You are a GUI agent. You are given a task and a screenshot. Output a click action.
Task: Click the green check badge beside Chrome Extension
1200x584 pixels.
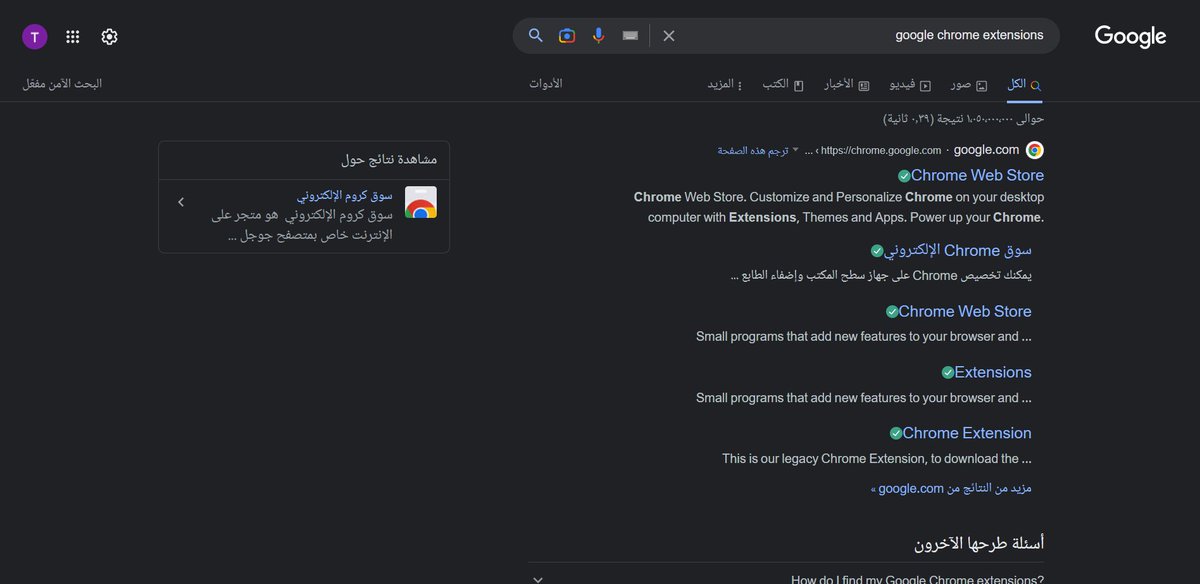pos(896,433)
